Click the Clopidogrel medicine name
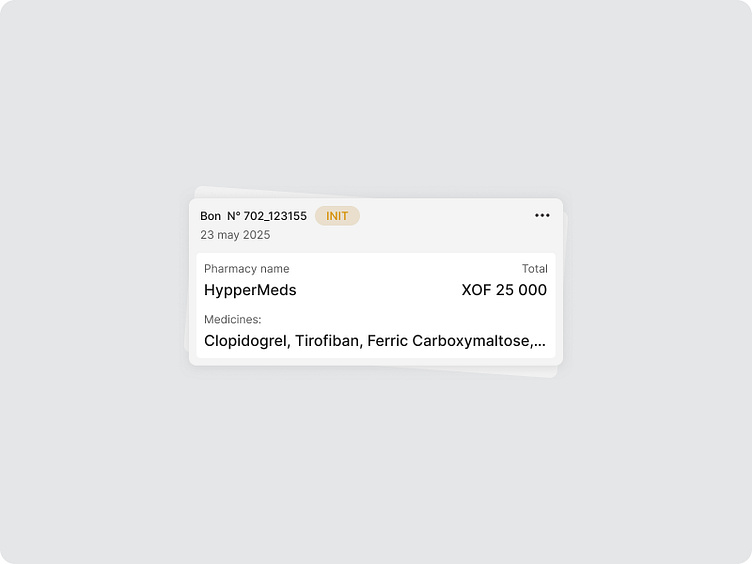This screenshot has height=564, width=752. (247, 341)
